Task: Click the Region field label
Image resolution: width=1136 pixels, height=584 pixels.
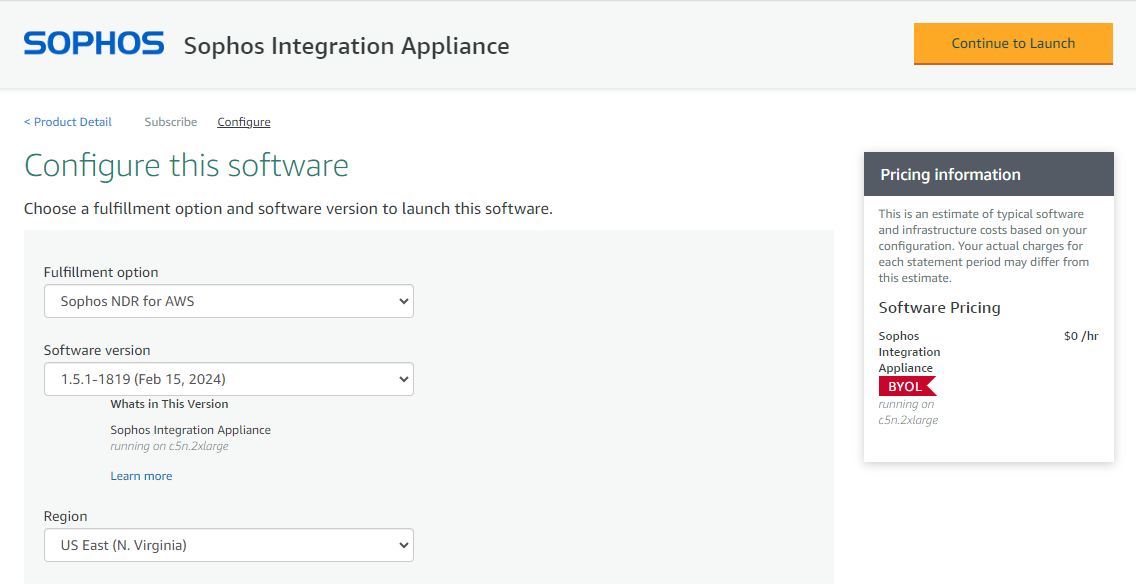Action: (x=65, y=516)
